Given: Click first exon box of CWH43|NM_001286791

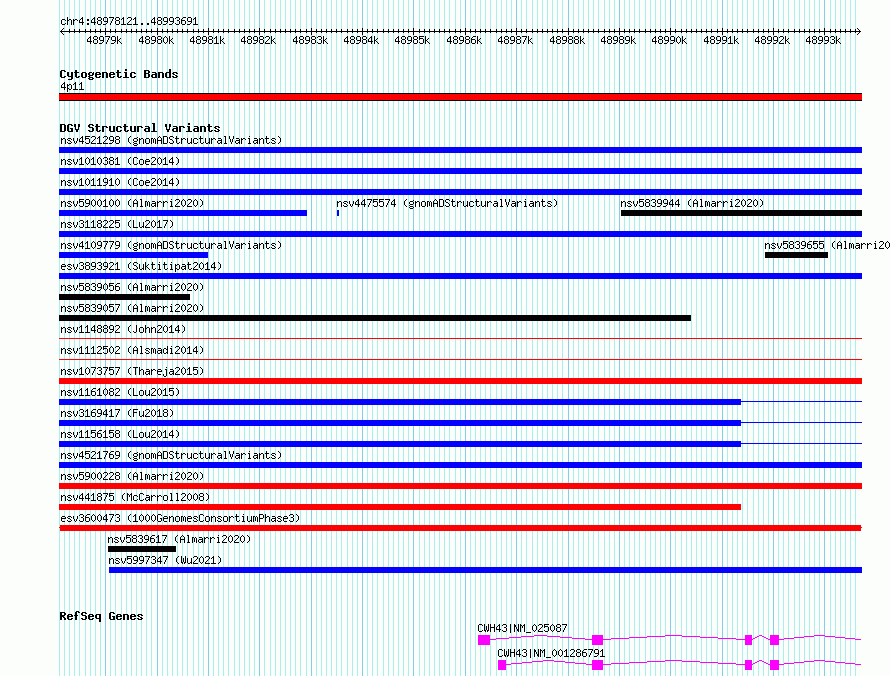Looking at the screenshot, I should (x=502, y=665).
